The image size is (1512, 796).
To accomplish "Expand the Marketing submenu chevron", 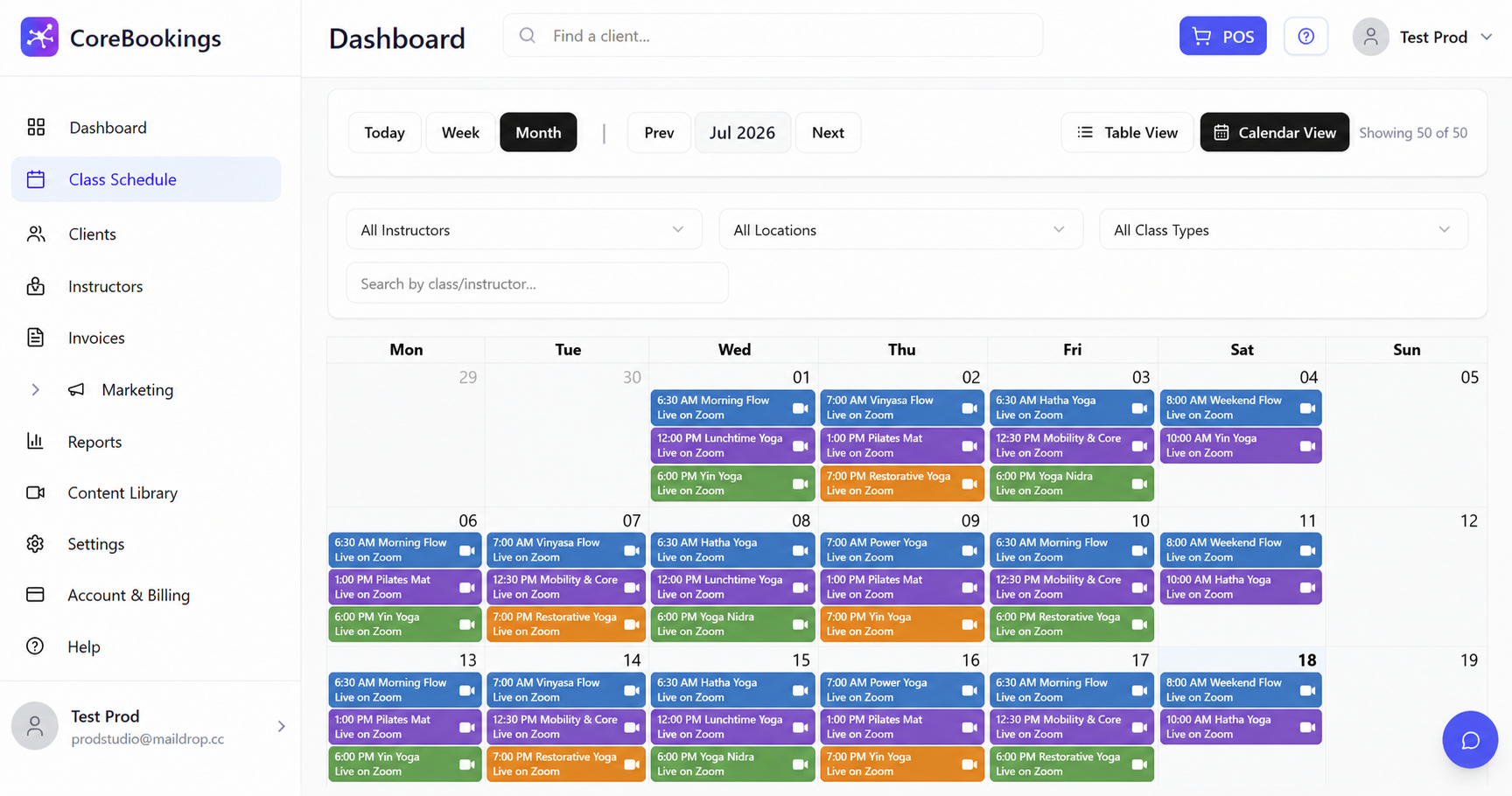I will pos(36,390).
